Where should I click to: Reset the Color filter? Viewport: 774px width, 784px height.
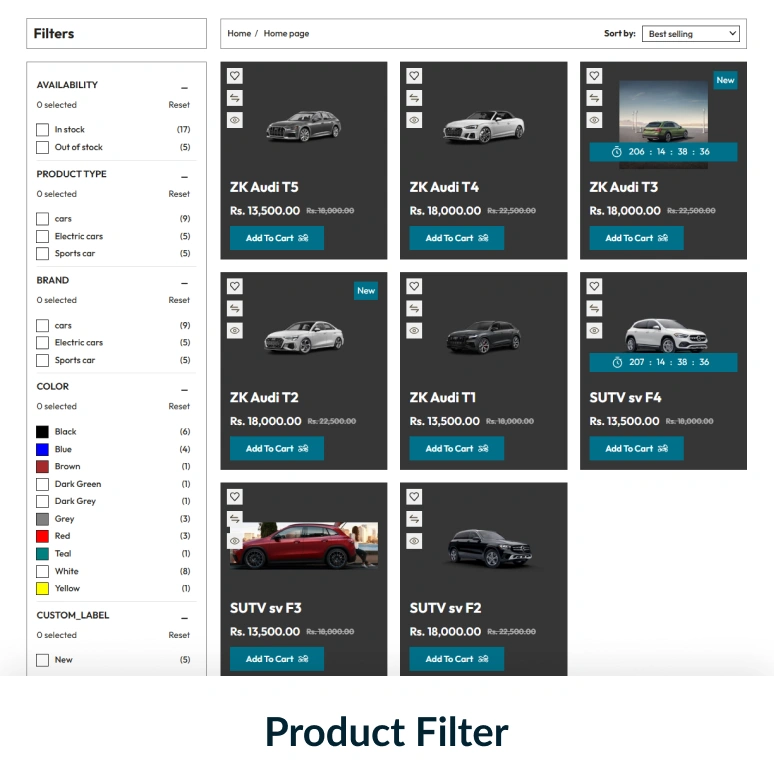pos(179,406)
